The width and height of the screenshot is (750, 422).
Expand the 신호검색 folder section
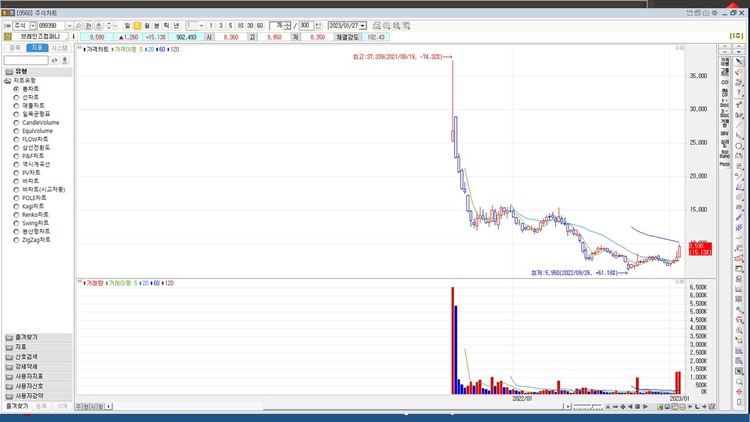click(x=38, y=357)
